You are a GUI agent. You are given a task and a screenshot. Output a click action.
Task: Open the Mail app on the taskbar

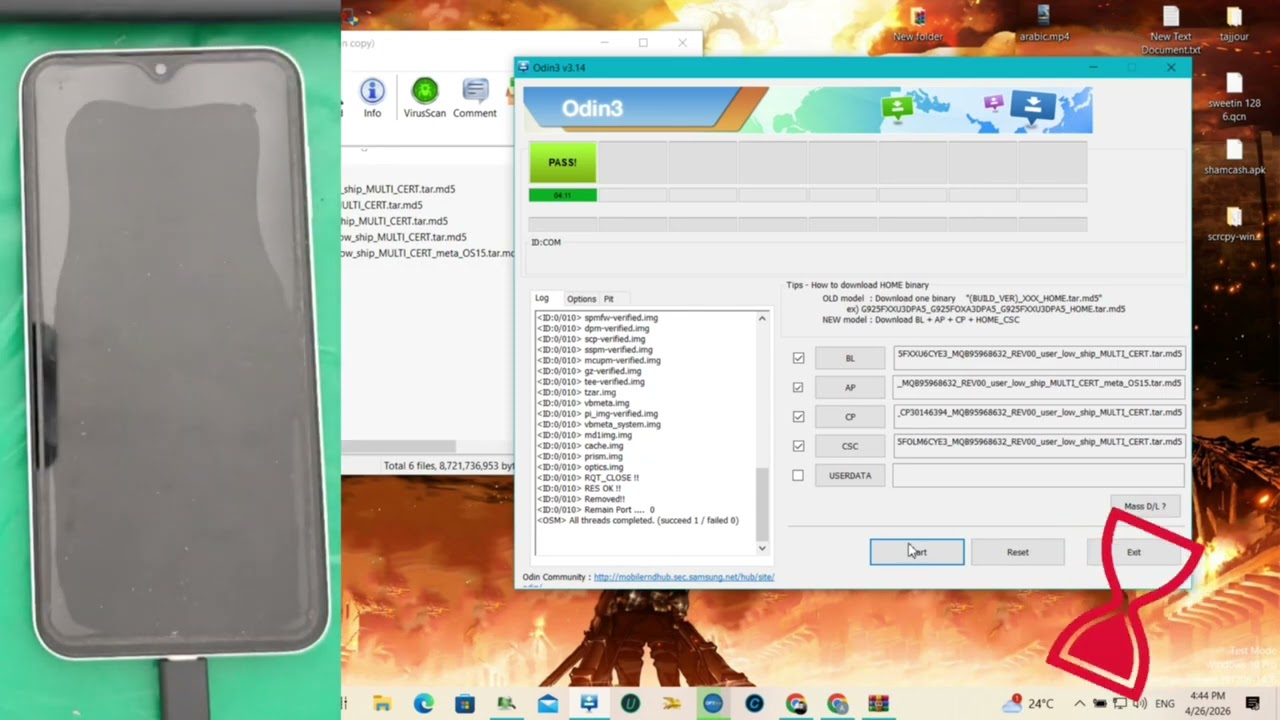pos(548,704)
